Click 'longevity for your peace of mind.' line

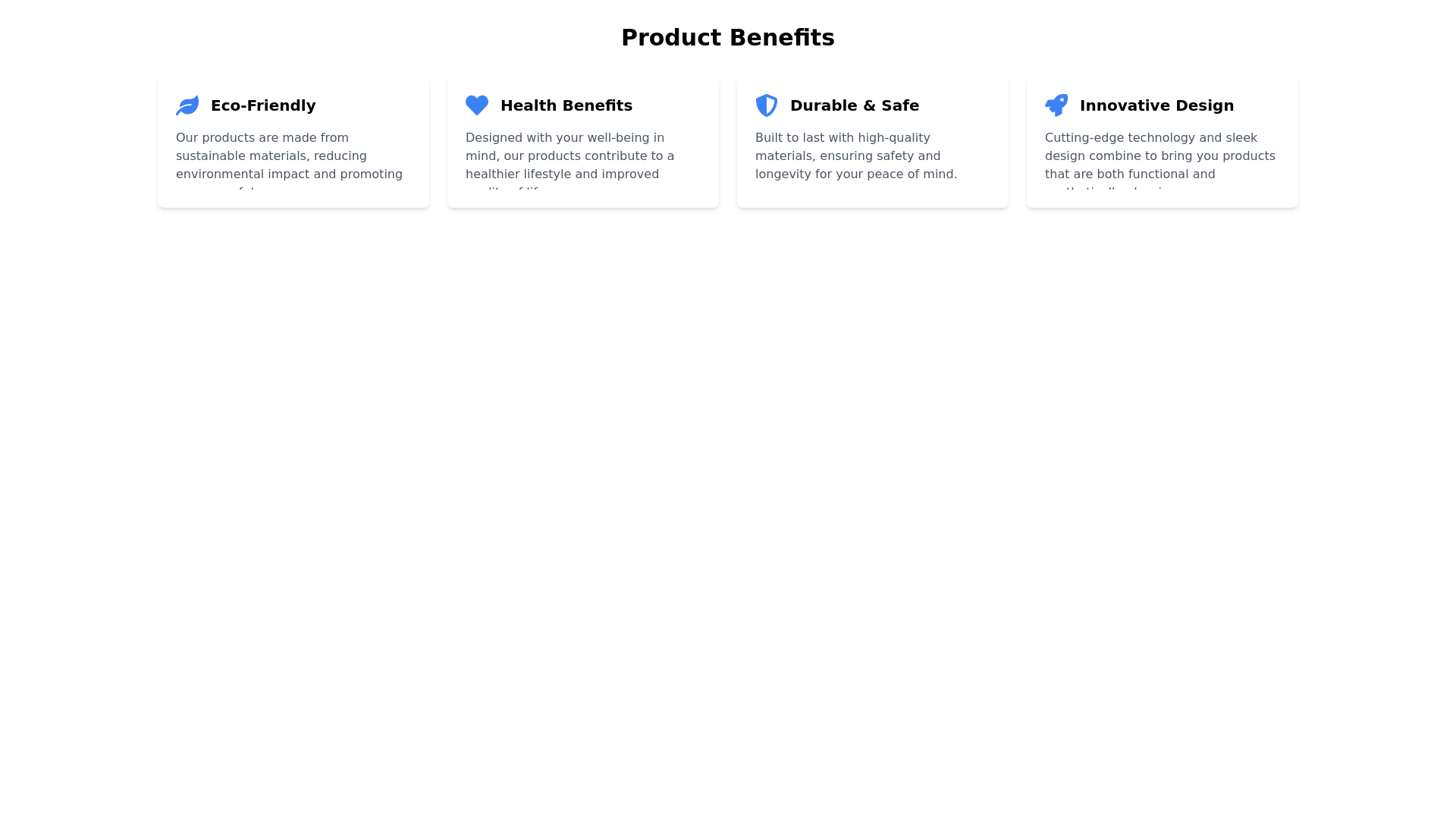coord(856,174)
